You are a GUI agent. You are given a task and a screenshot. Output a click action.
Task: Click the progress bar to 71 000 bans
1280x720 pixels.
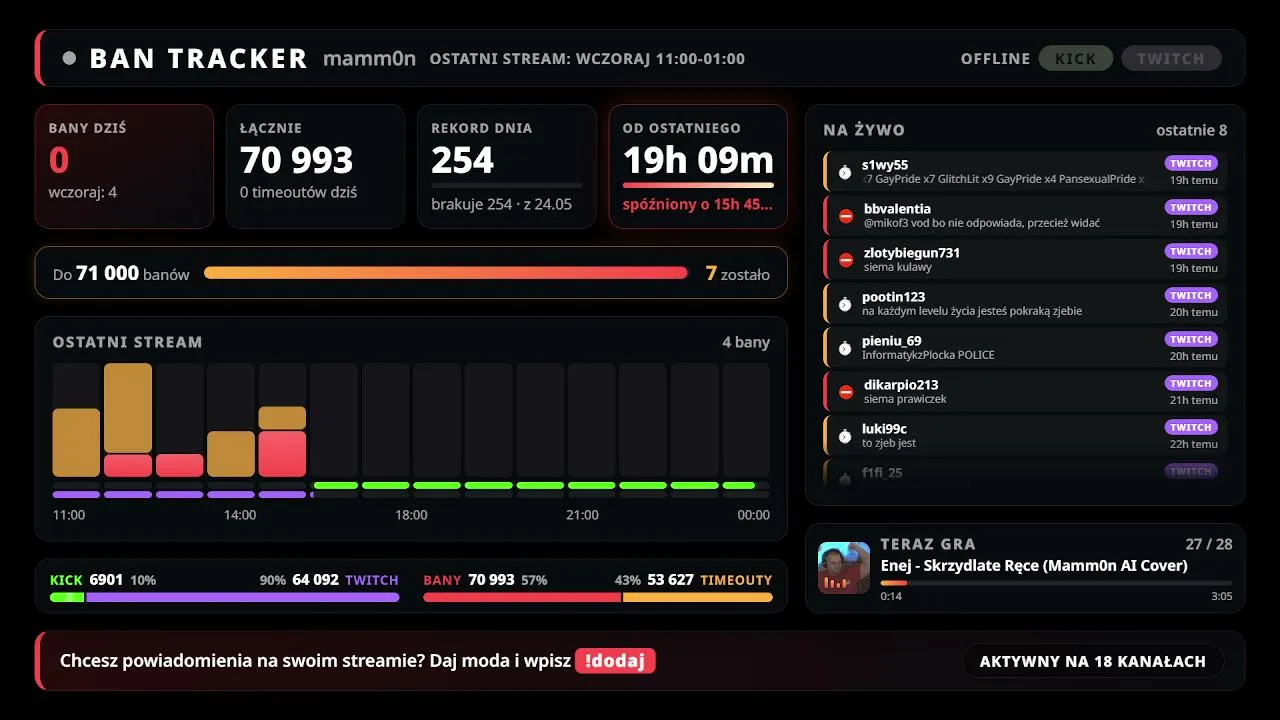pos(446,273)
